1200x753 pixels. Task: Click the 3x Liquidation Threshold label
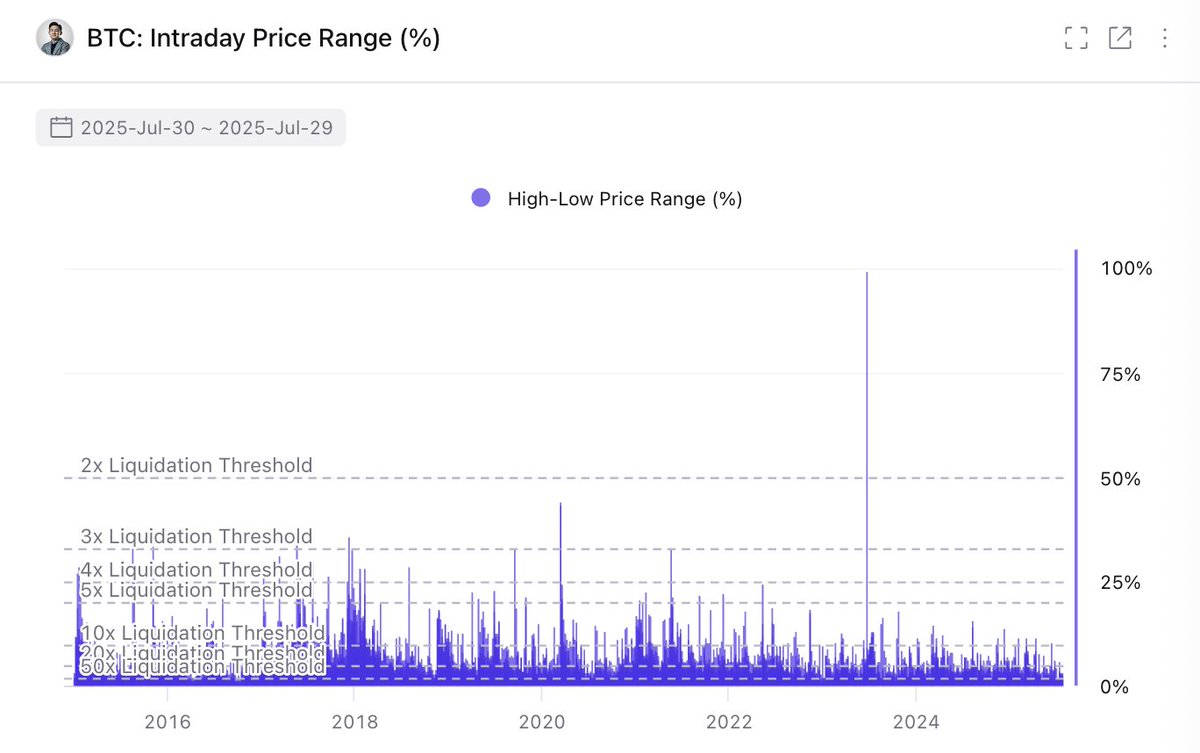pyautogui.click(x=197, y=536)
